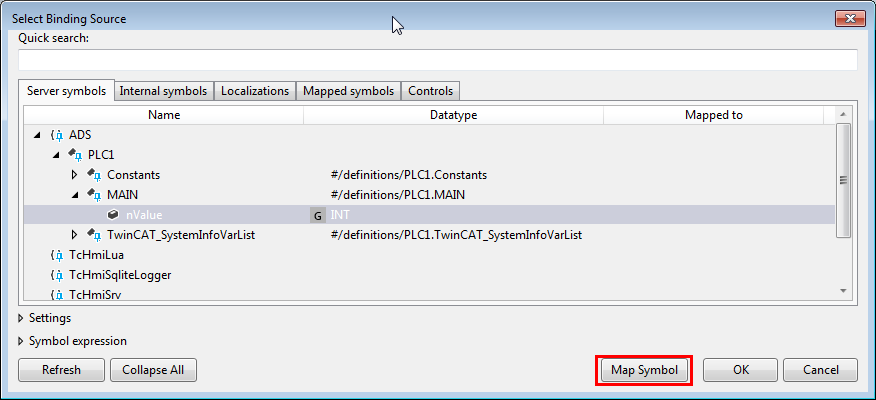Click the TwinCAT_SystemInfoVarList node icon

(x=94, y=235)
